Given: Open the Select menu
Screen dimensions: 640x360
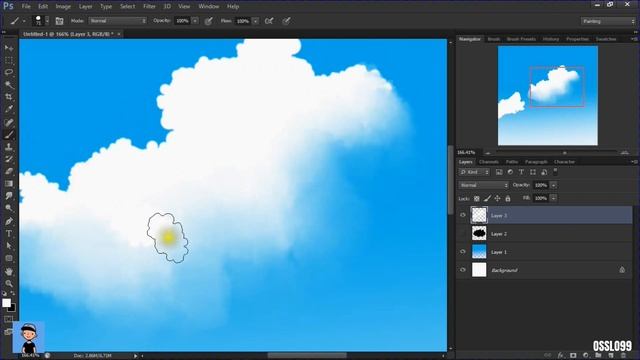Looking at the screenshot, I should tap(127, 7).
